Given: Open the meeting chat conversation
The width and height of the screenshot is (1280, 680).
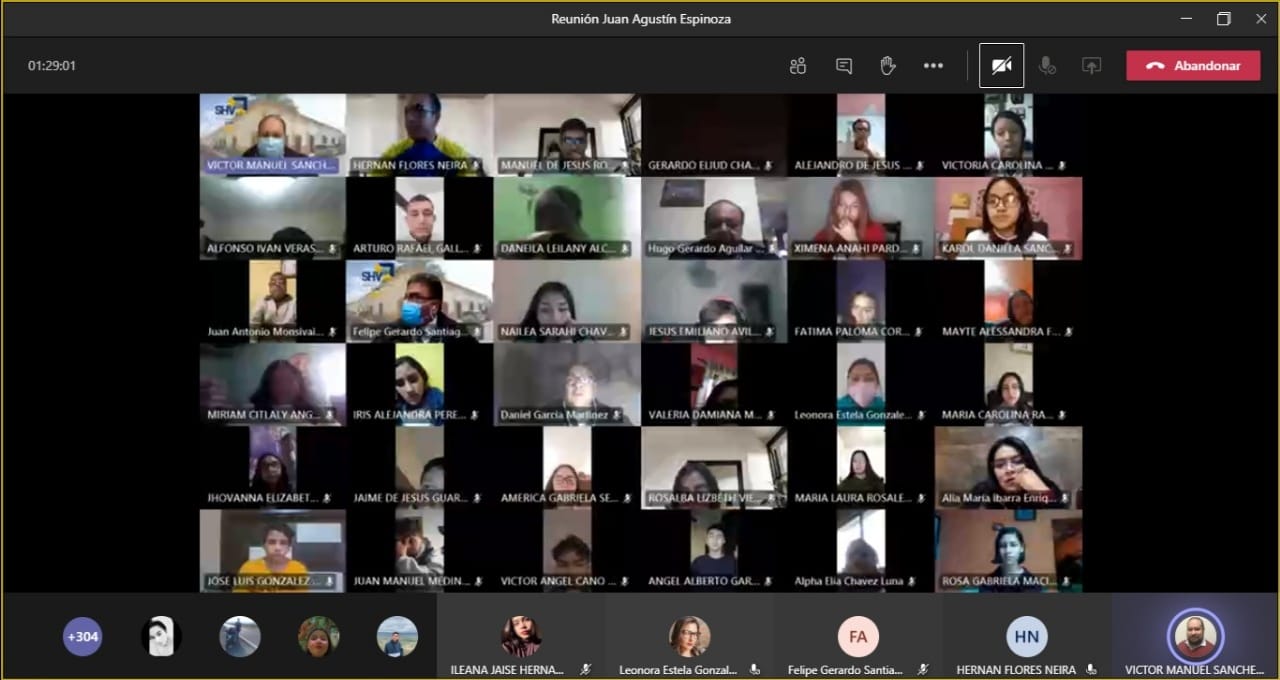Looking at the screenshot, I should click(x=843, y=66).
